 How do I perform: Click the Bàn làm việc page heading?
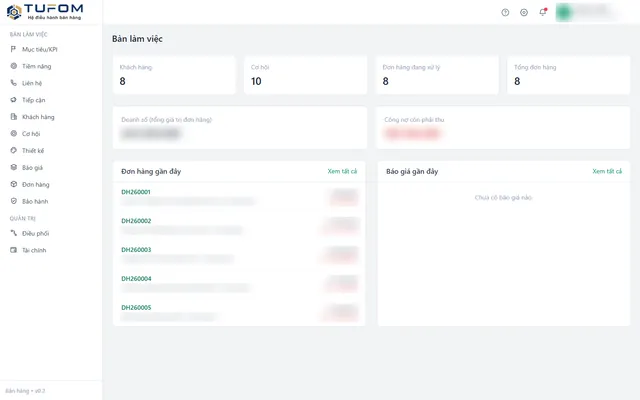point(137,39)
